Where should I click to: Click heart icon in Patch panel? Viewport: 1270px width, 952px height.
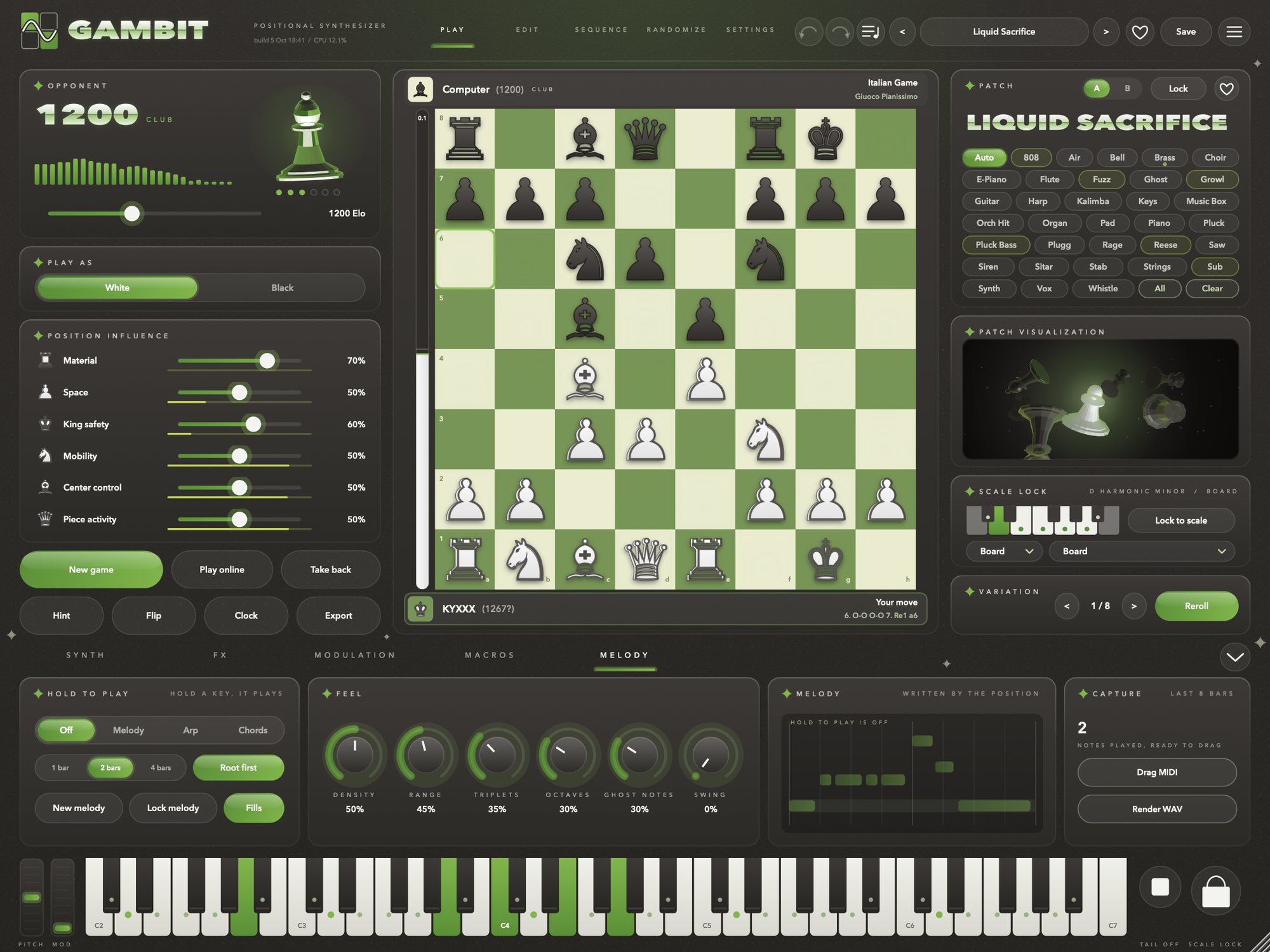(x=1226, y=89)
